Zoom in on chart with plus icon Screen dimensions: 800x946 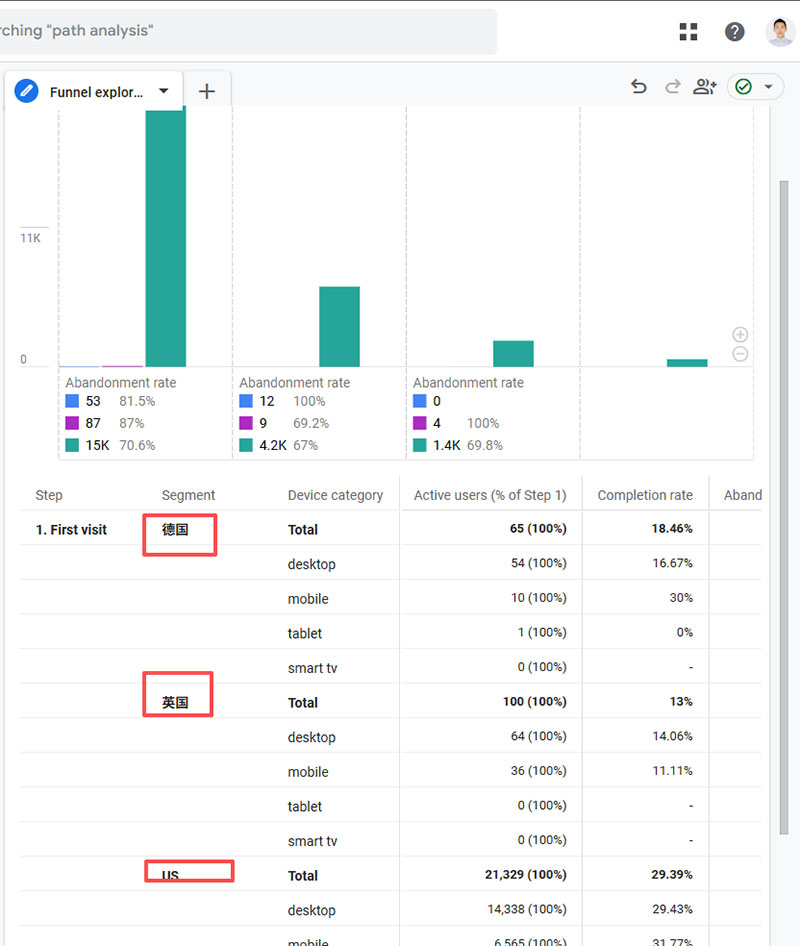point(740,335)
